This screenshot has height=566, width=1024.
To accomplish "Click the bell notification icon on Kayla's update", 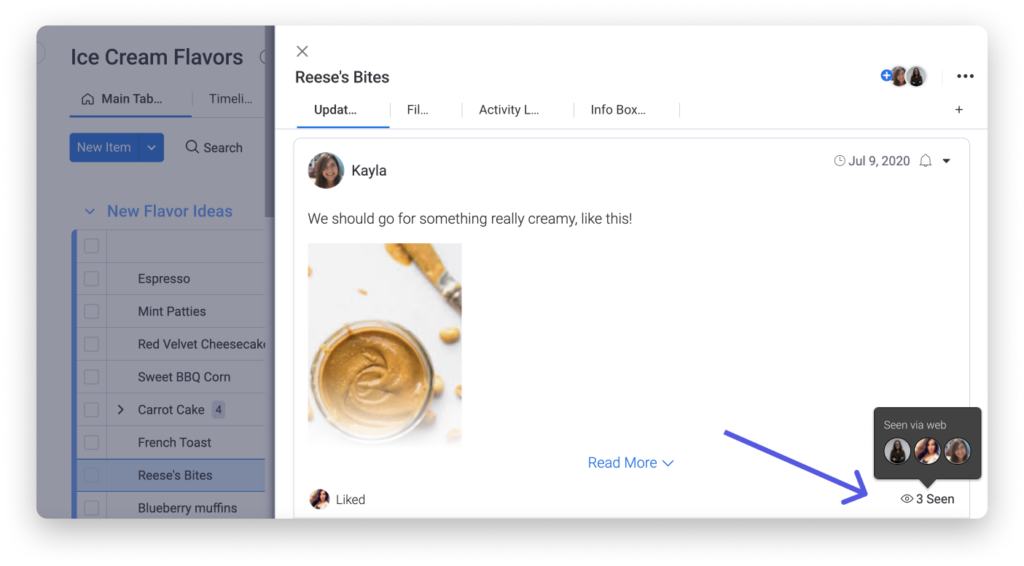I will (x=925, y=161).
